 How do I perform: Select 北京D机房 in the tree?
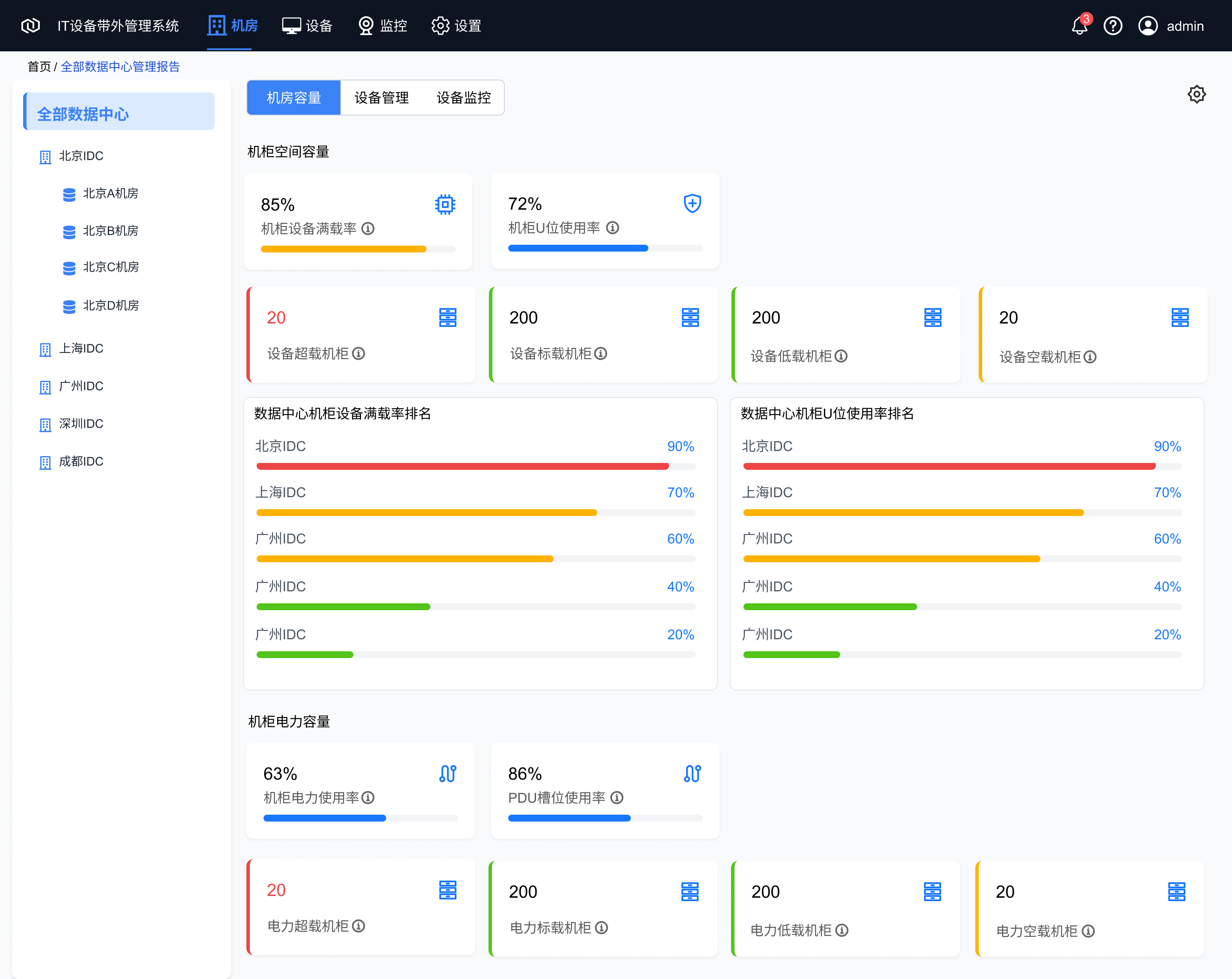(101, 306)
